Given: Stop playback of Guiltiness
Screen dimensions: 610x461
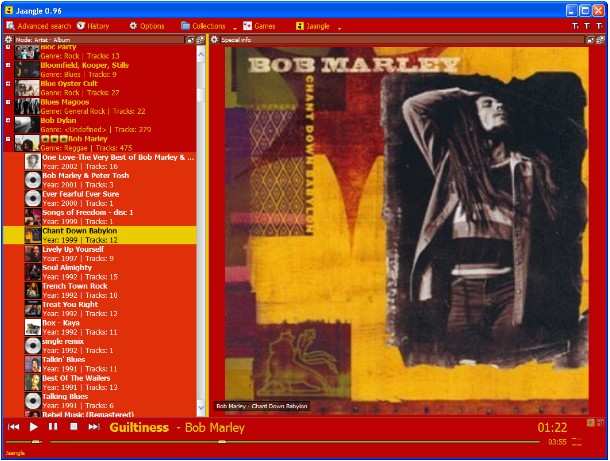Looking at the screenshot, I should (74, 427).
